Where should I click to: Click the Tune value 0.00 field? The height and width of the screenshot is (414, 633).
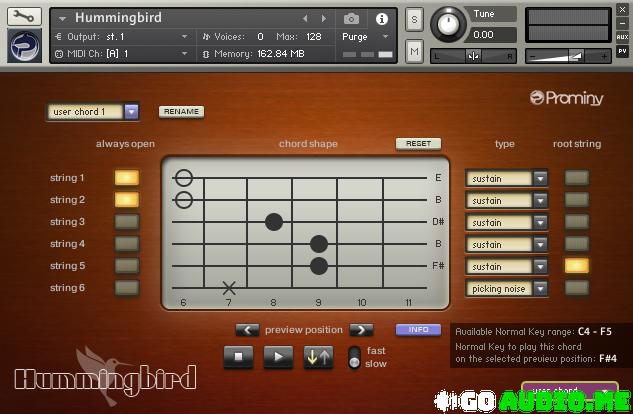(x=492, y=35)
